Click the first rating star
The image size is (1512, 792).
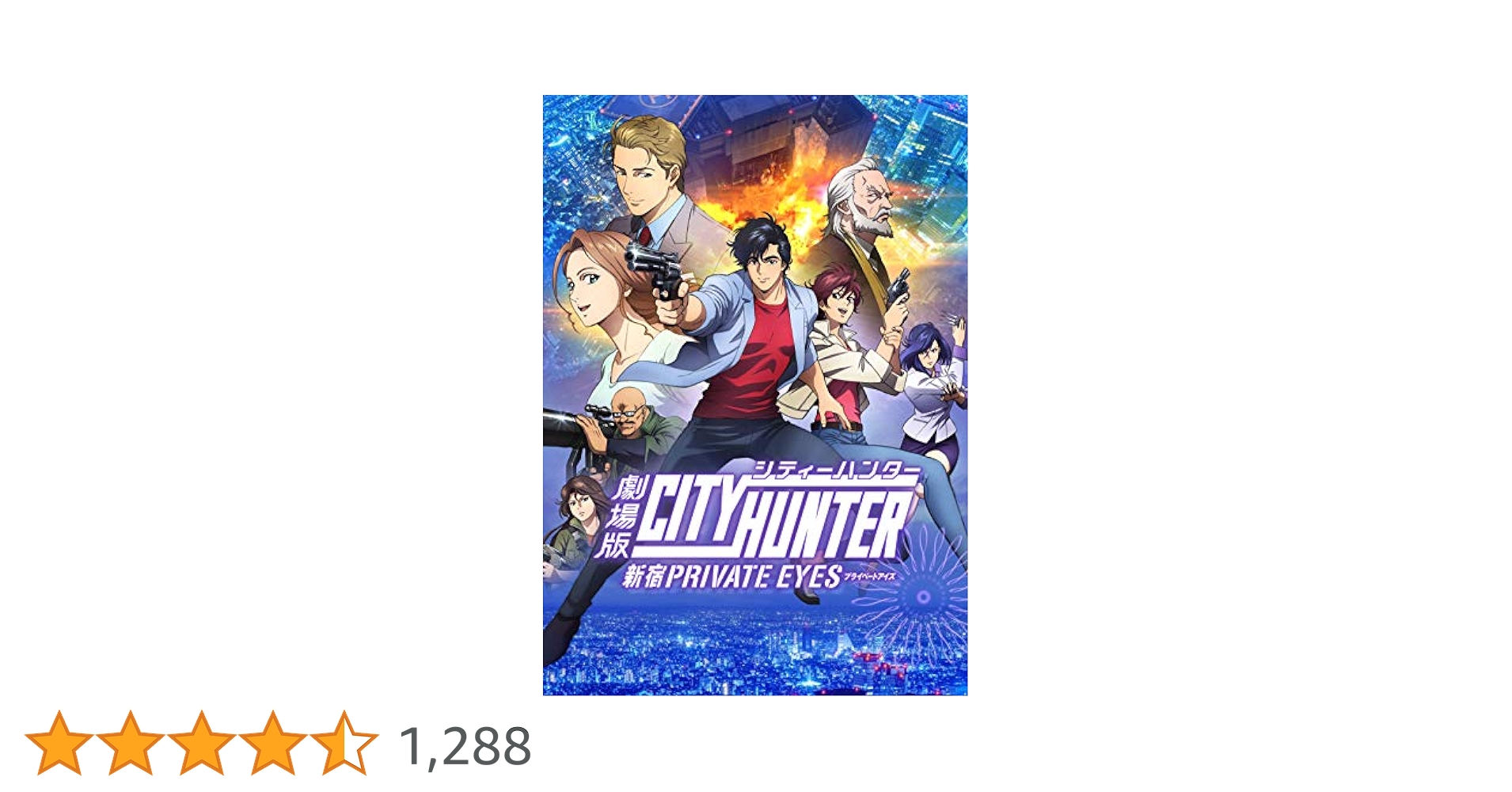pos(59,742)
